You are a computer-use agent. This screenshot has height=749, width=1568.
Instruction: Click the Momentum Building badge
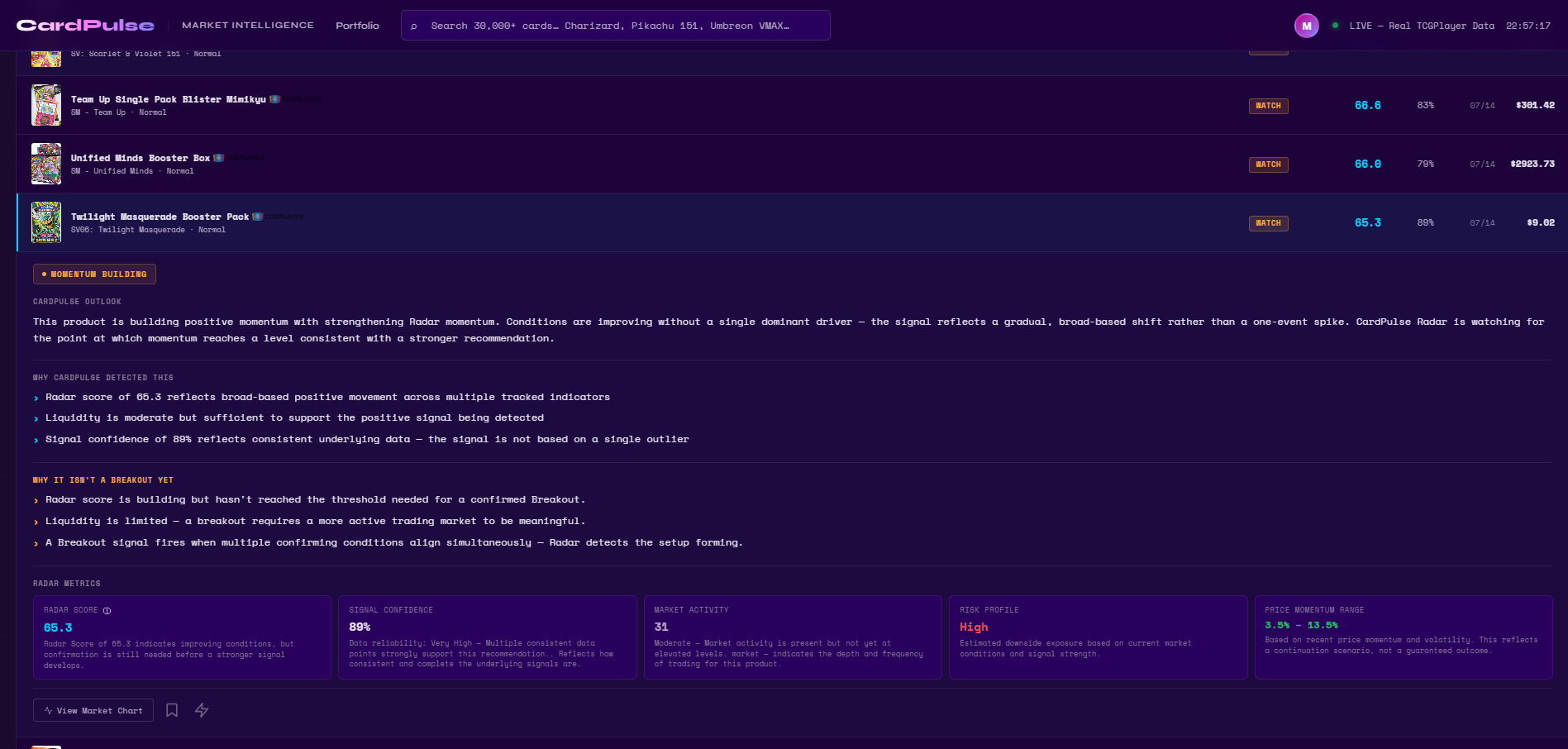[x=94, y=274]
